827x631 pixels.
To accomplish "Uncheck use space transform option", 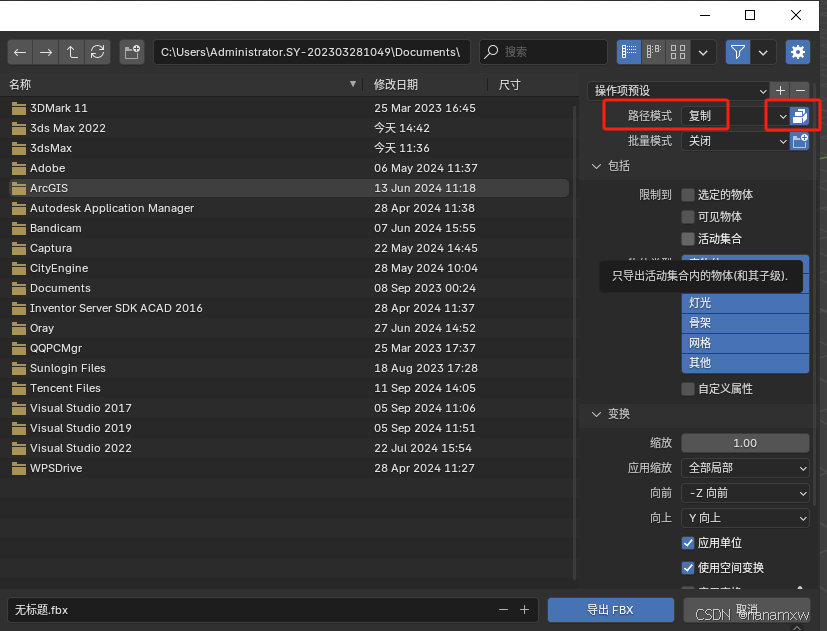I will pyautogui.click(x=688, y=568).
